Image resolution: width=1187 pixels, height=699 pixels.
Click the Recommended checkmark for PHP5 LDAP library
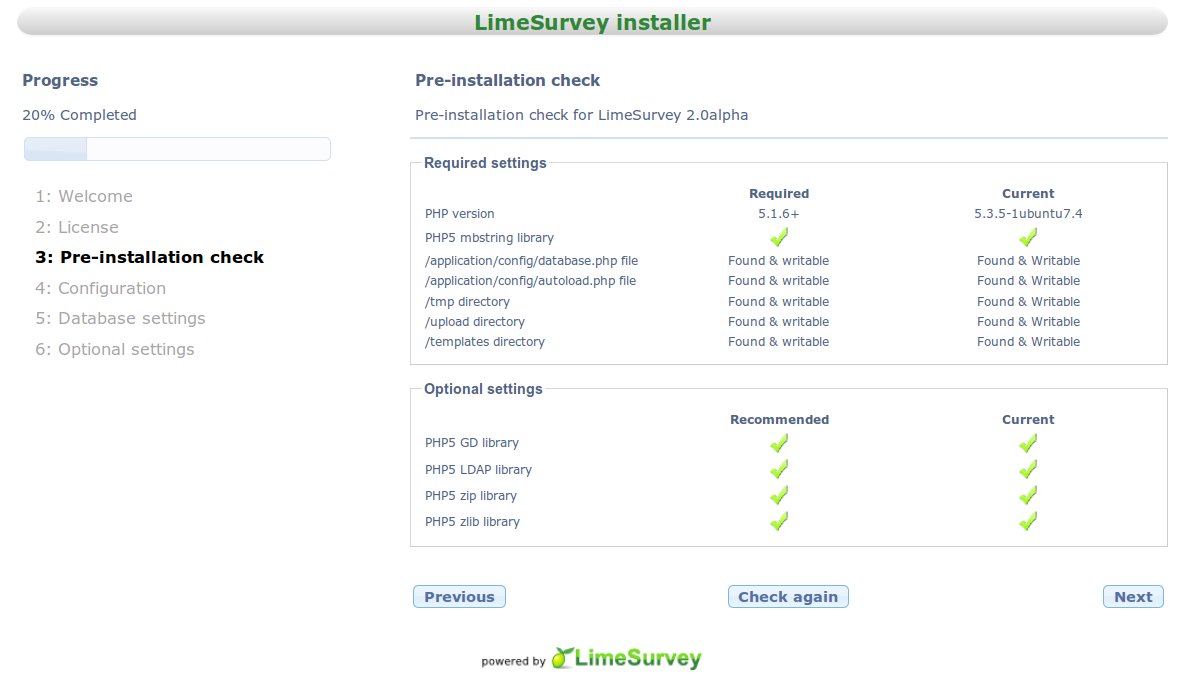[778, 469]
